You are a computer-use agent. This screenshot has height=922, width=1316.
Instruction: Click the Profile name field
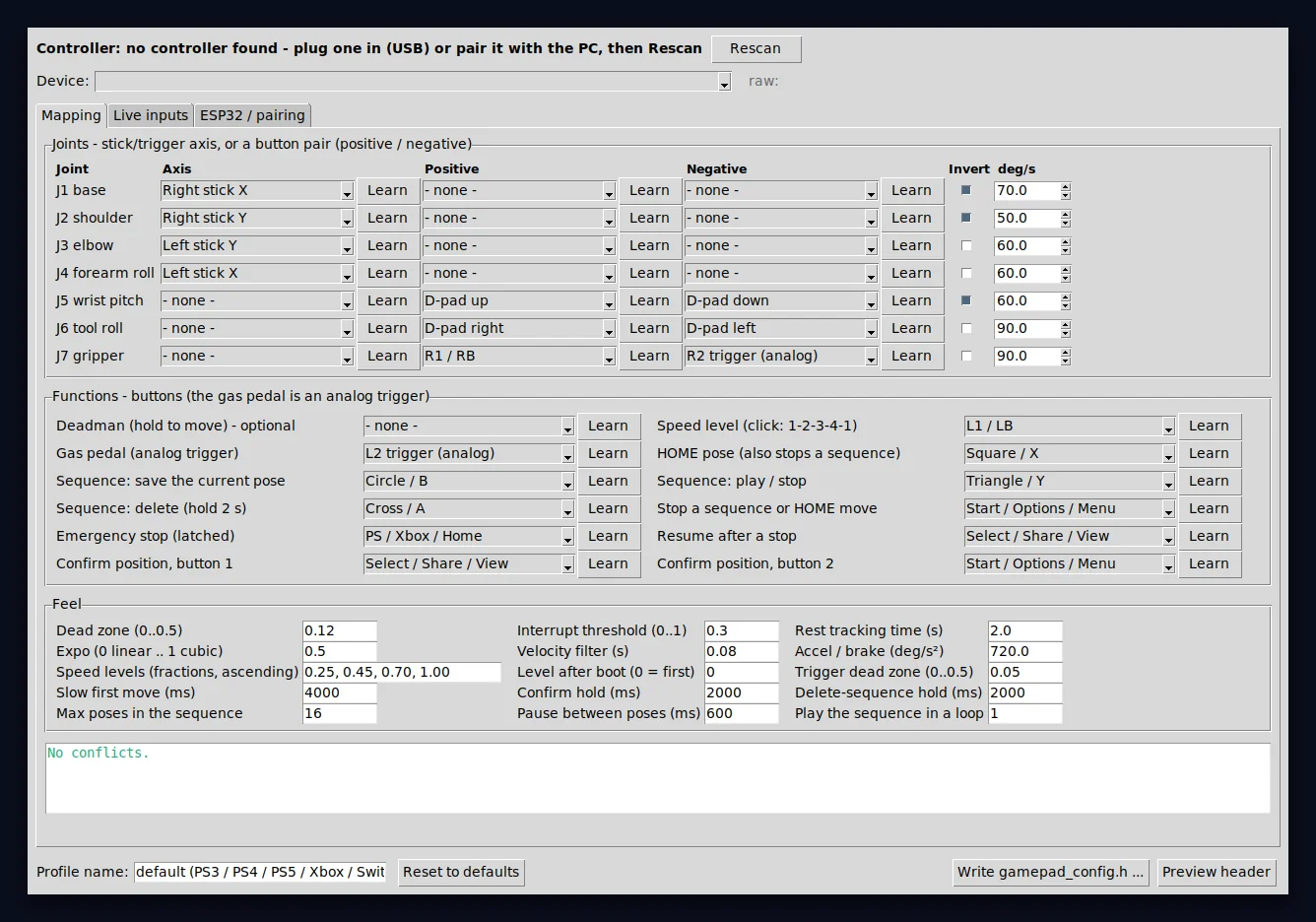[x=262, y=872]
